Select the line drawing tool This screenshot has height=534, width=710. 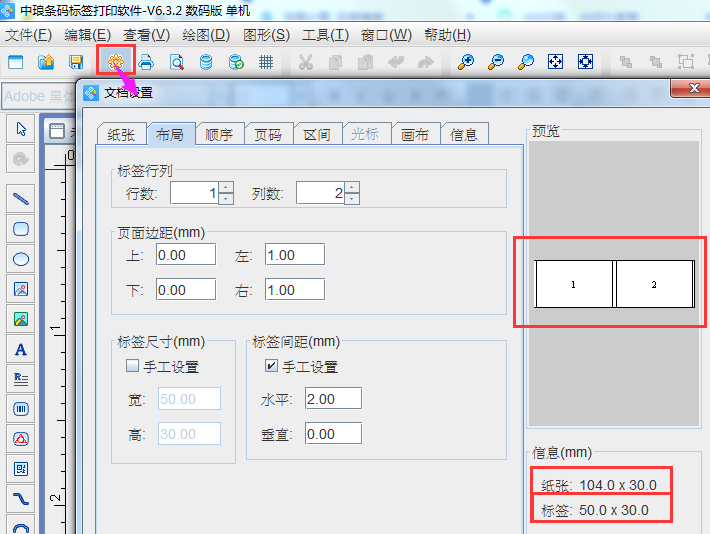pos(20,198)
